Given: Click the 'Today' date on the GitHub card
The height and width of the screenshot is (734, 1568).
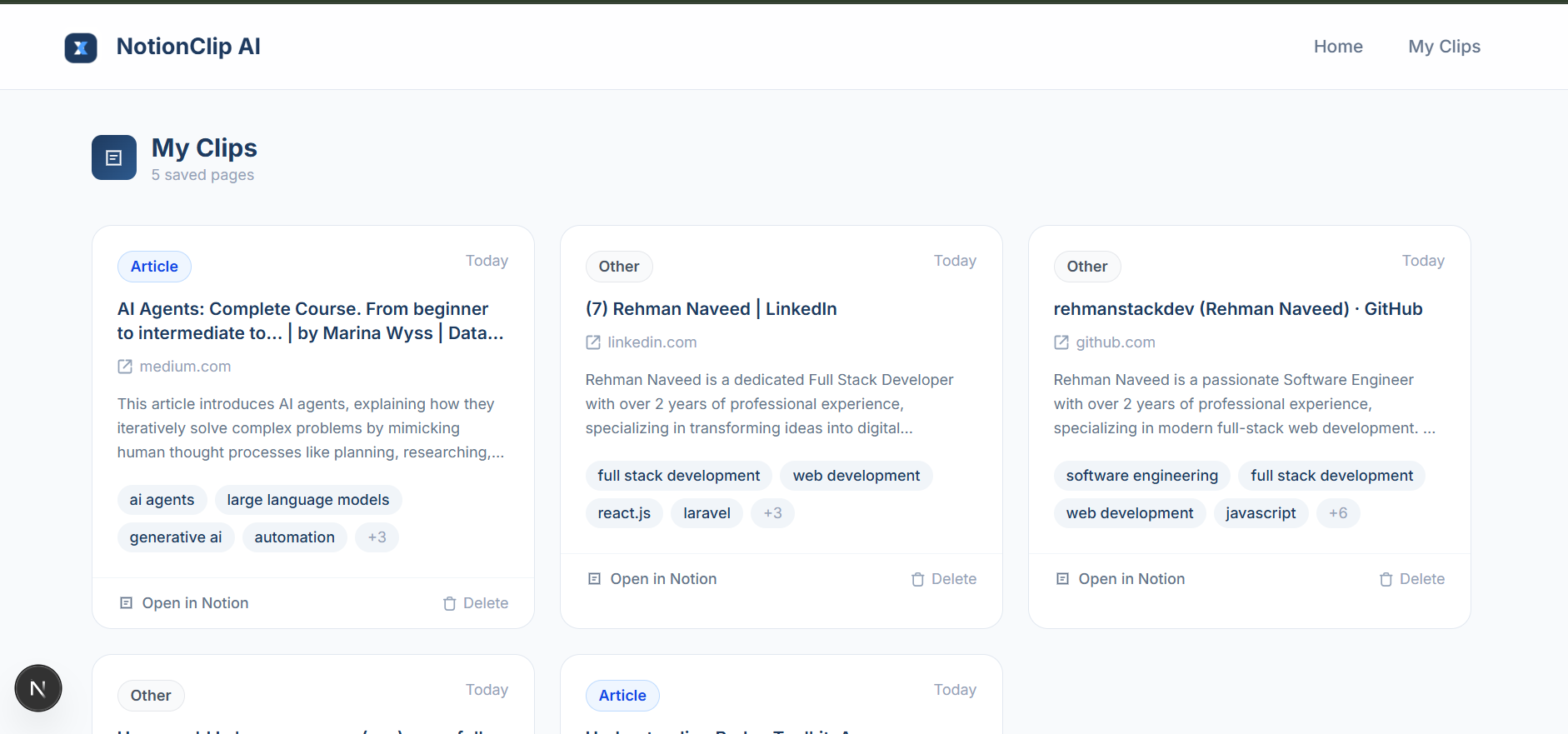Looking at the screenshot, I should point(1423,261).
